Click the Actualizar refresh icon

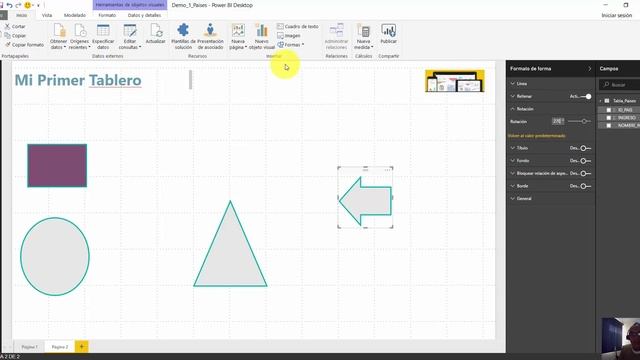(156, 31)
